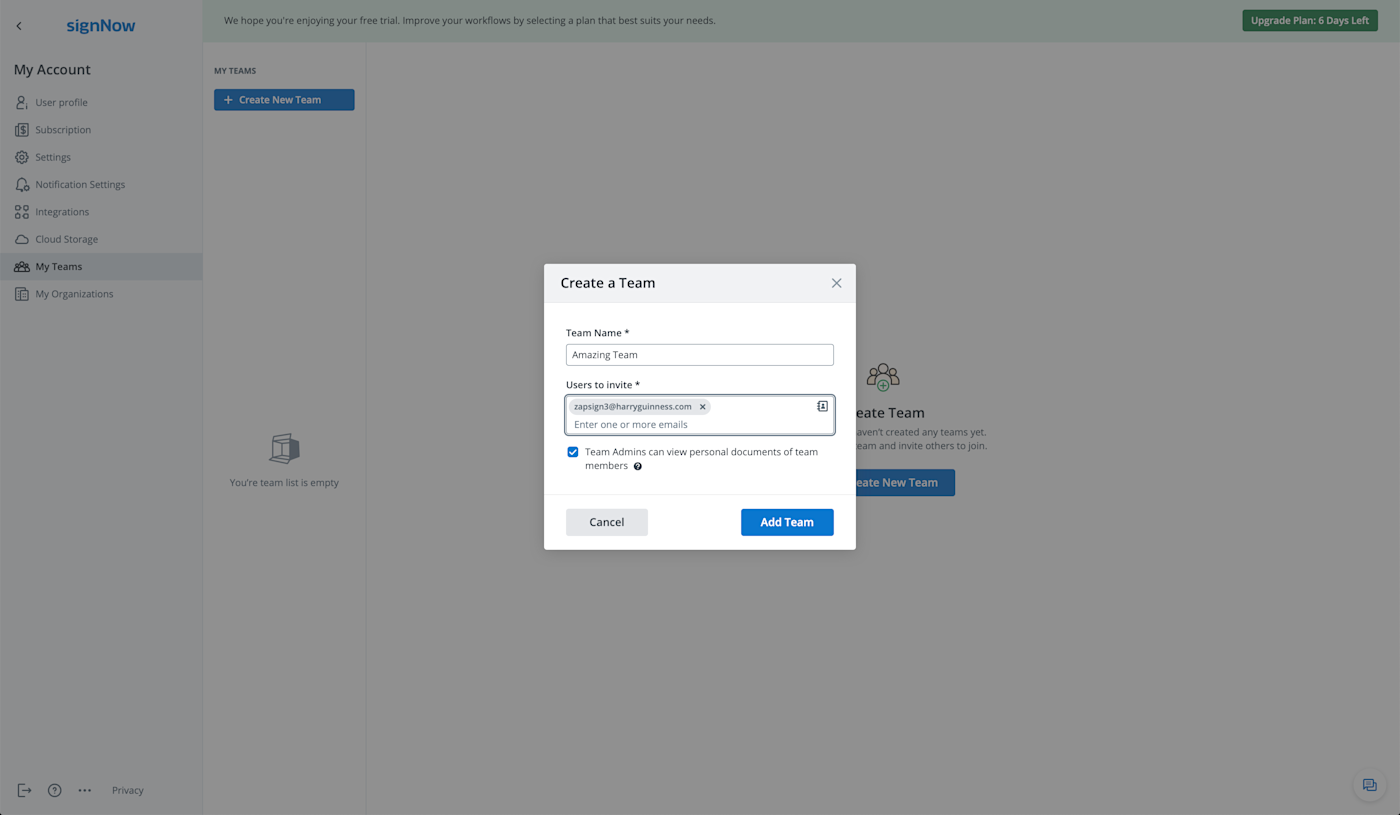1400x815 pixels.
Task: Click the create team illustration icon
Action: click(x=883, y=377)
